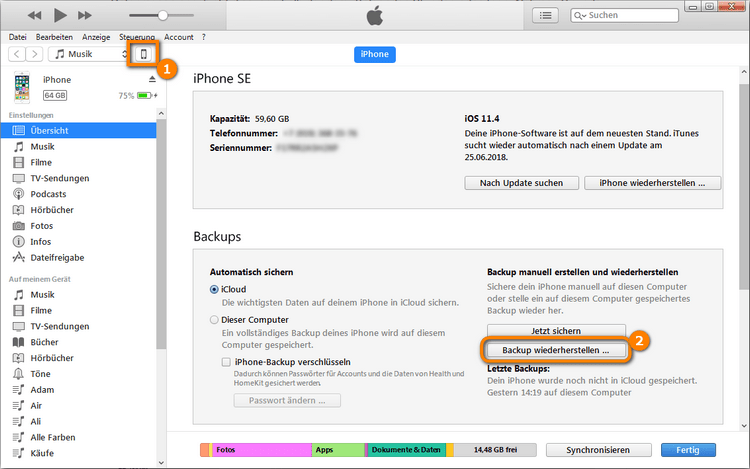Select Übersicht in the sidebar
This screenshot has width=750, height=469.
pyautogui.click(x=78, y=131)
